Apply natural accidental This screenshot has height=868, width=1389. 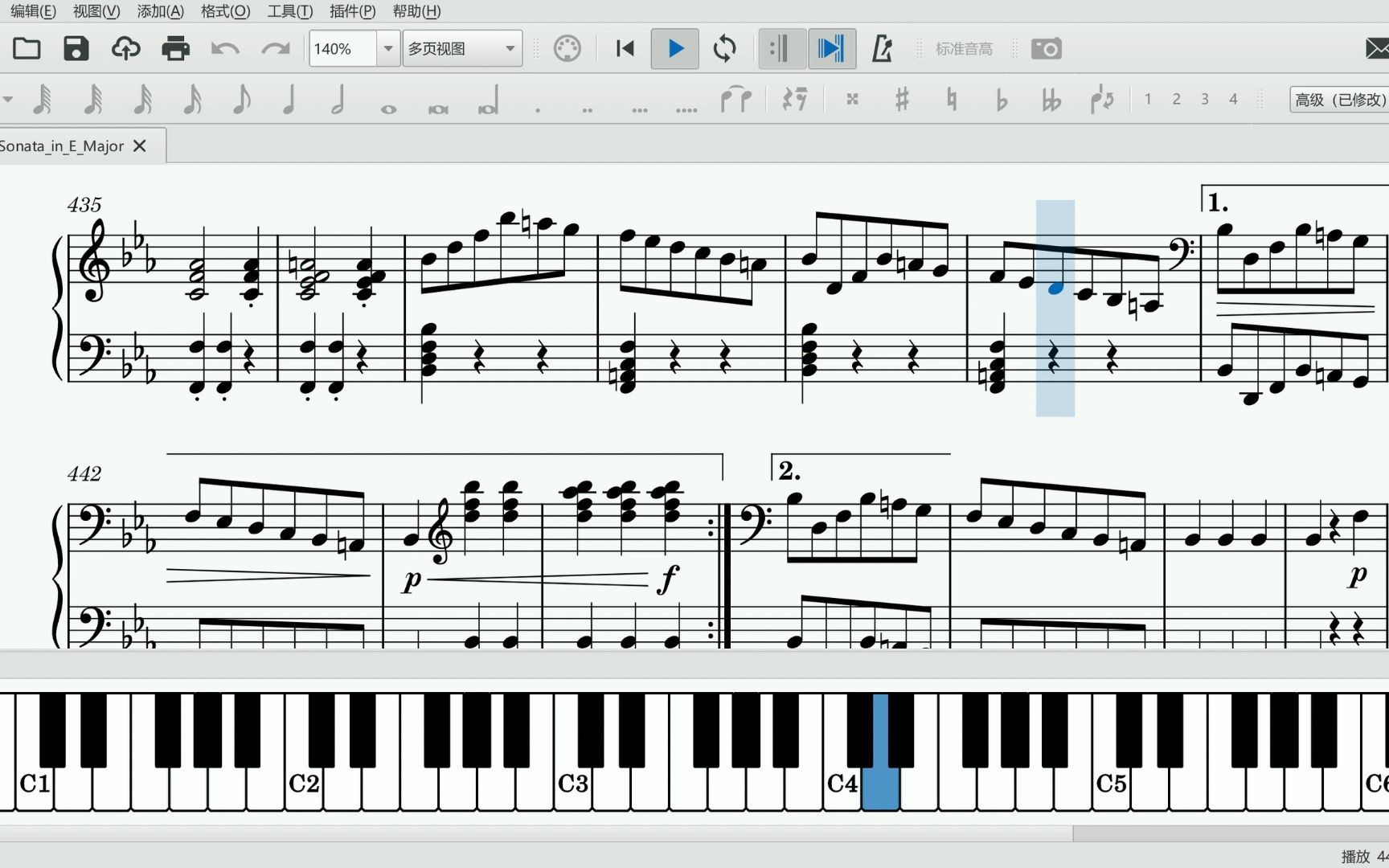pos(952,100)
